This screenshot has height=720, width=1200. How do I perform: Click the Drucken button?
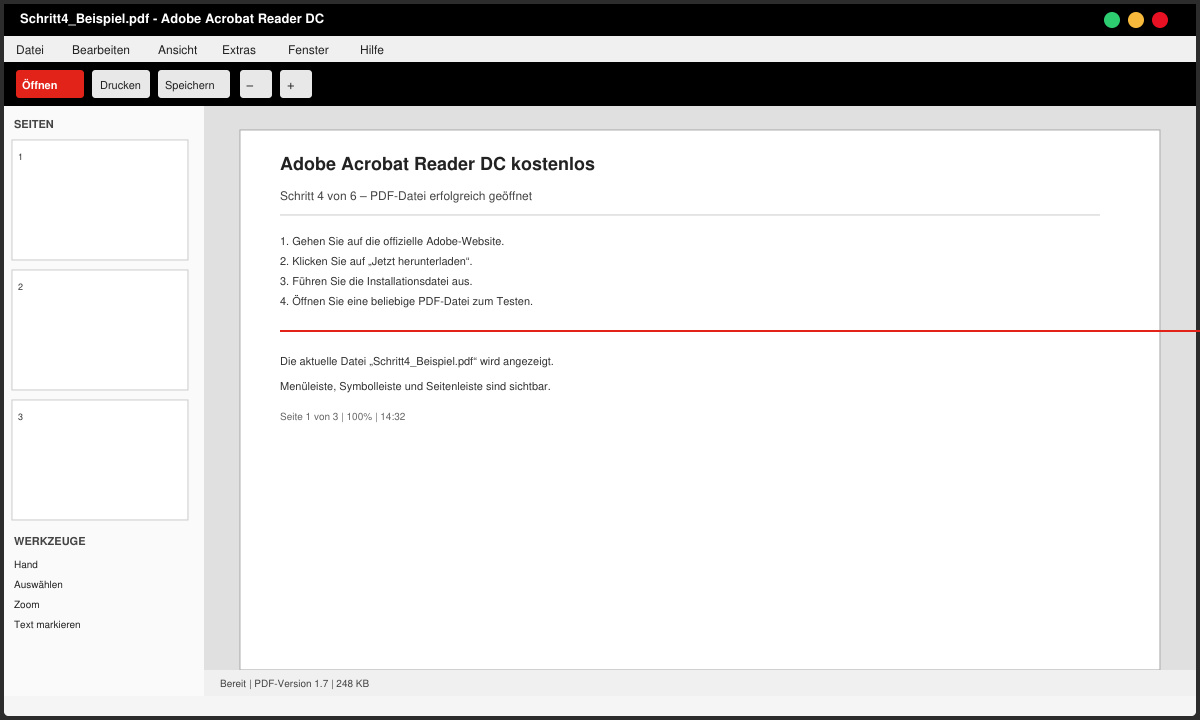121,85
